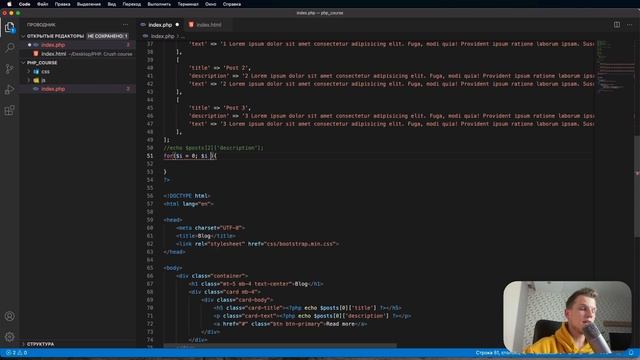Image resolution: width=640 pixels, height=360 pixels.
Task: Open the Search view in activity bar
Action: (x=9, y=48)
